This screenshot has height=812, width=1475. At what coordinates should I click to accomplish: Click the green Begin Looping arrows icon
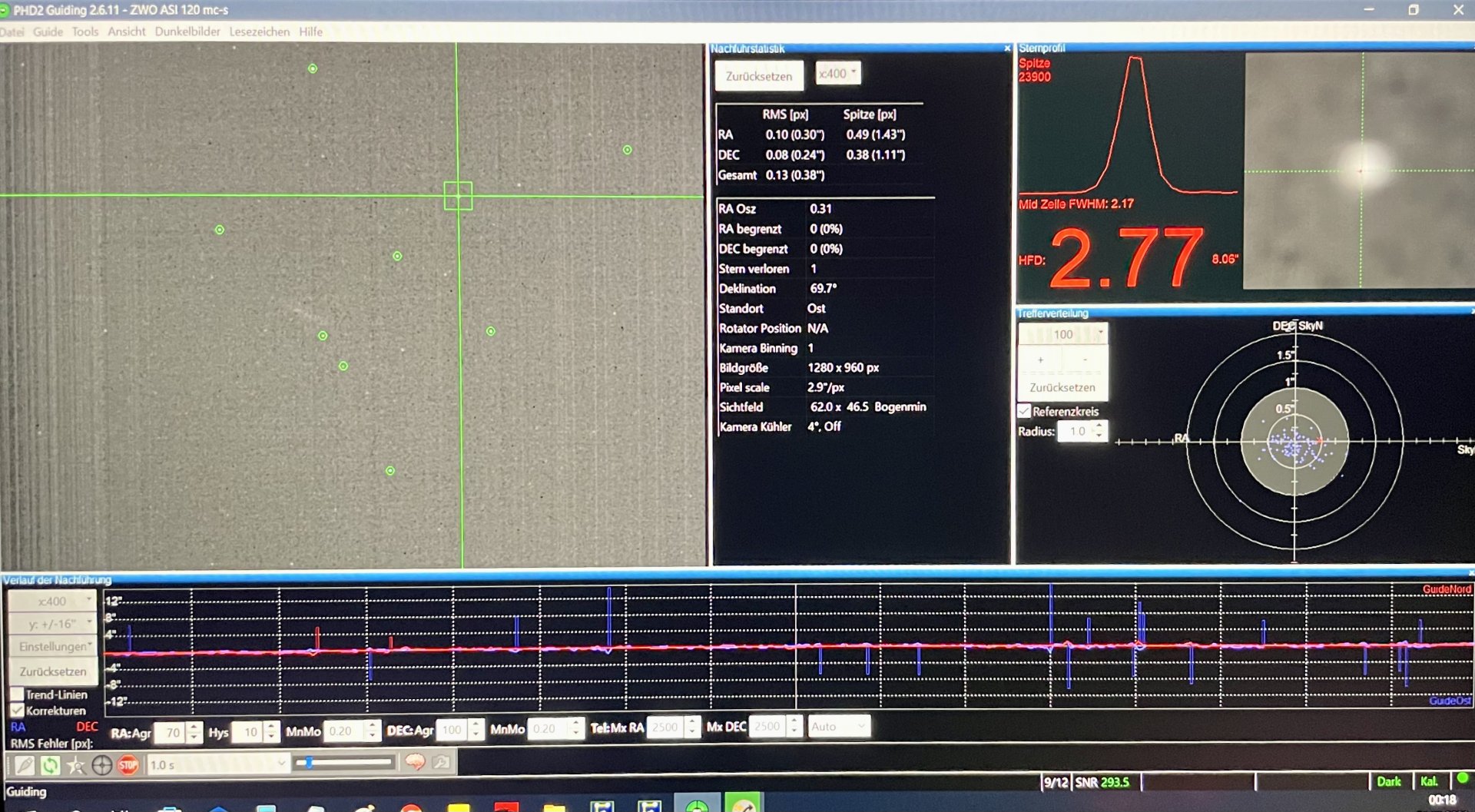point(50,764)
